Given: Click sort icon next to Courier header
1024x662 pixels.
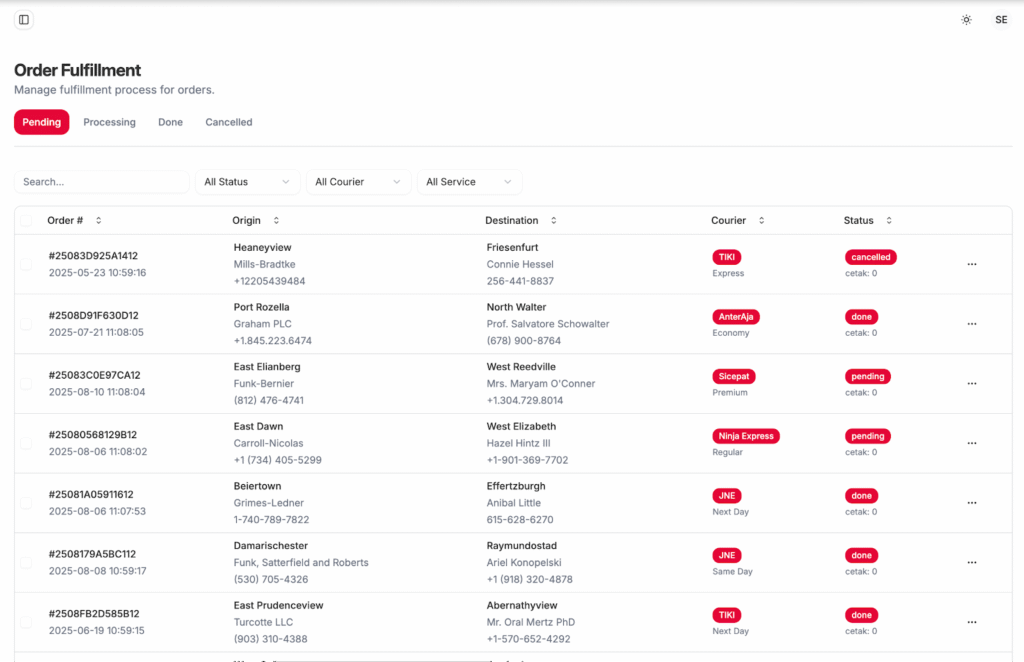Looking at the screenshot, I should coord(761,221).
